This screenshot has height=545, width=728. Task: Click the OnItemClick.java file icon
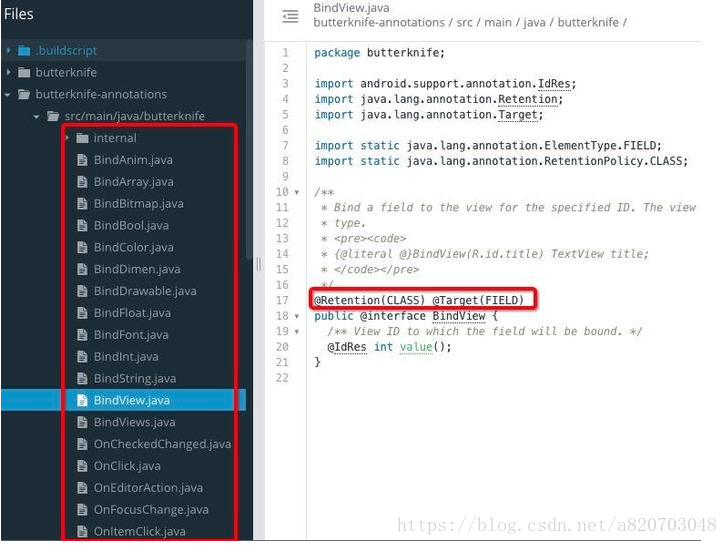click(82, 532)
